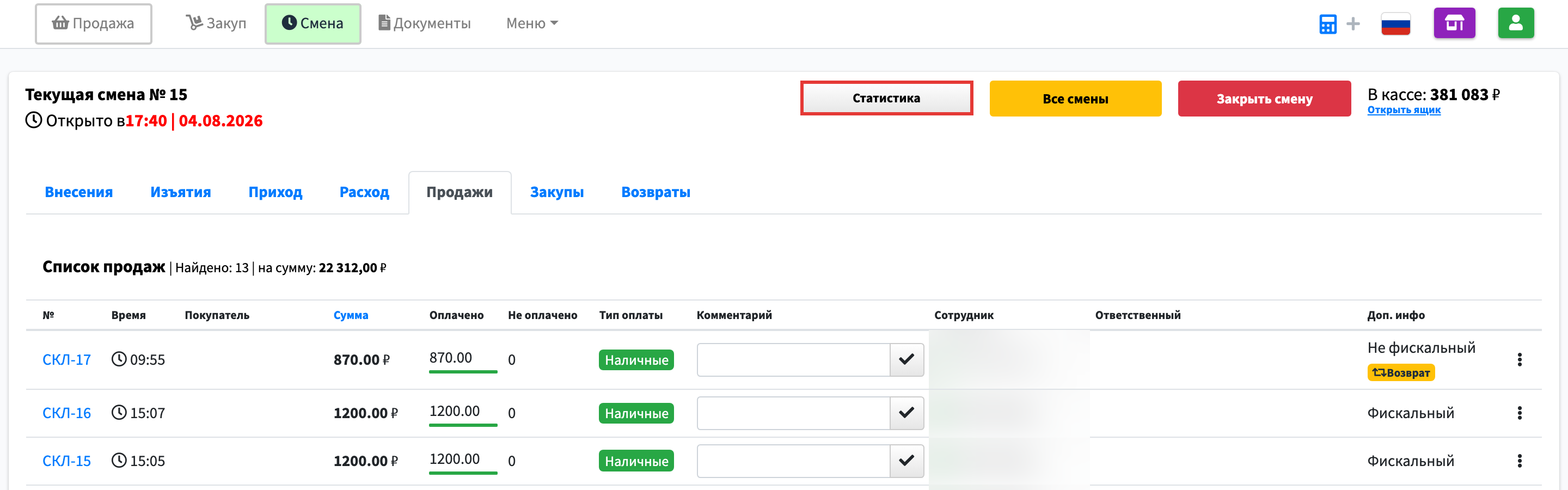
Task: Sort the table by Сумма column
Action: tap(351, 315)
